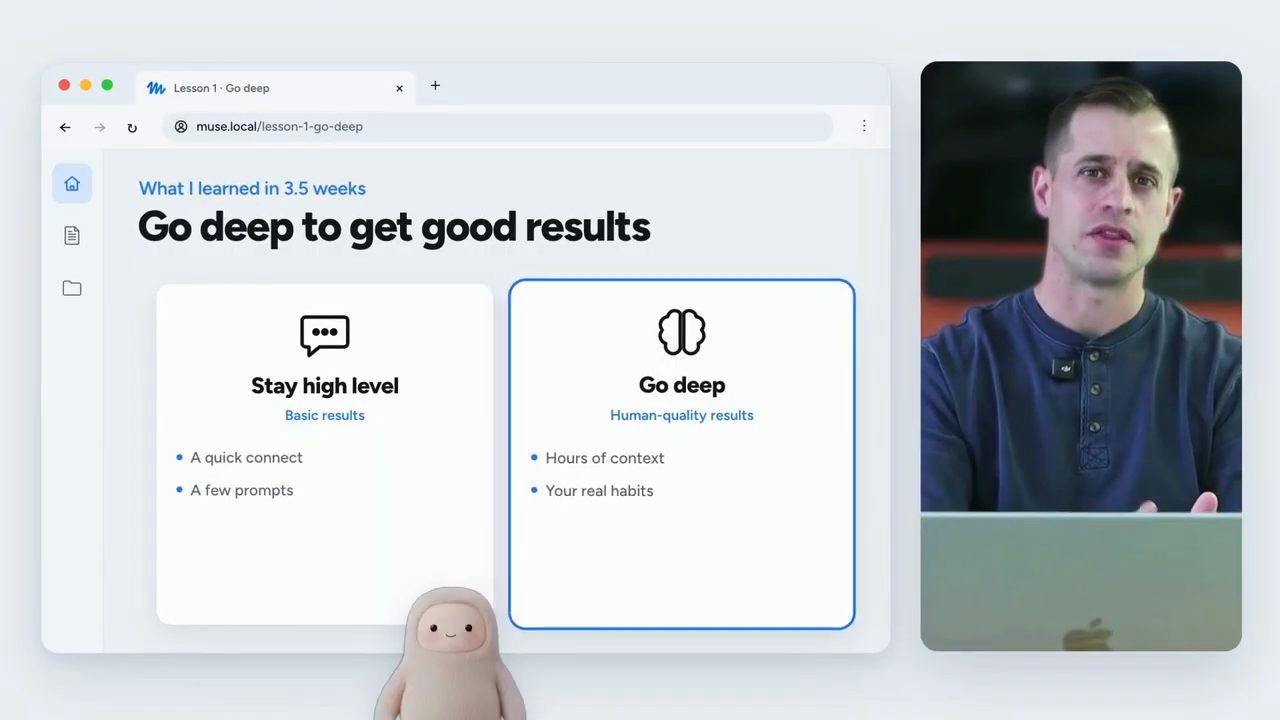Screen dimensions: 1280x720
Task: Go back with the browser arrow
Action: 65,127
